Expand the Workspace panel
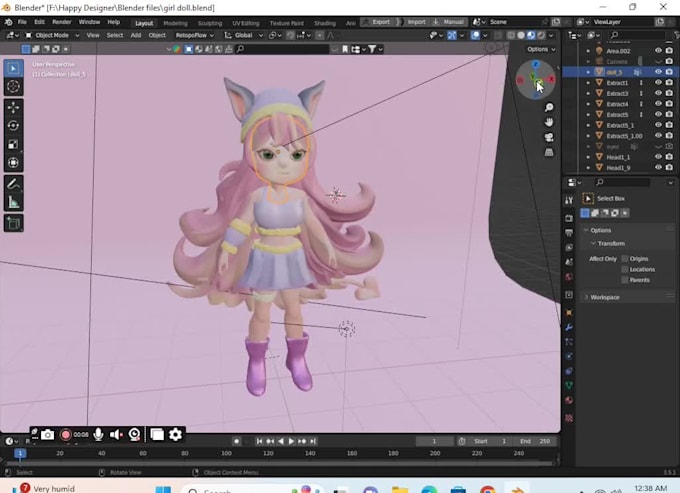Viewport: 680px width, 493px height. pos(604,297)
